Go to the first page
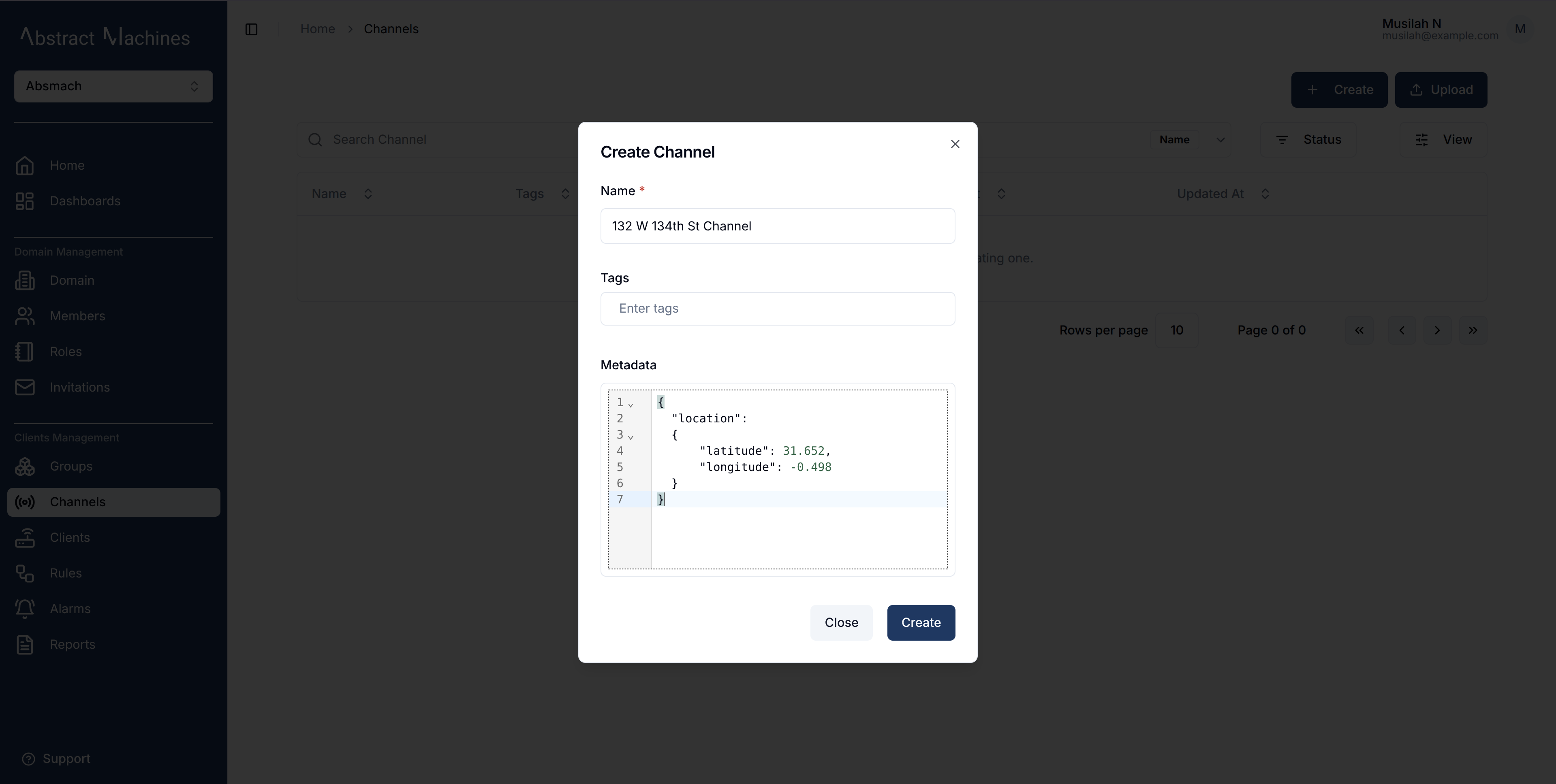1556x784 pixels. (x=1359, y=331)
